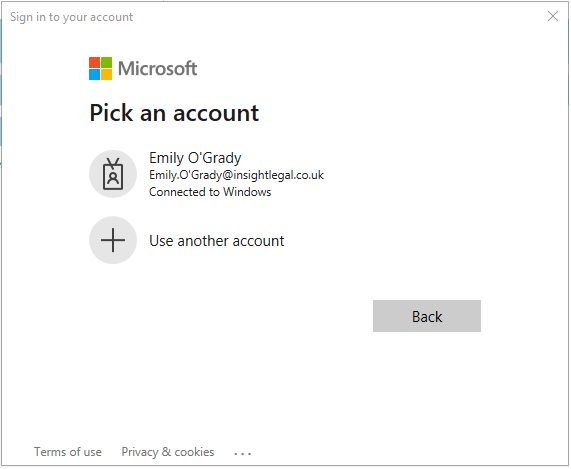Click the four-color Microsoft logo

(x=101, y=68)
